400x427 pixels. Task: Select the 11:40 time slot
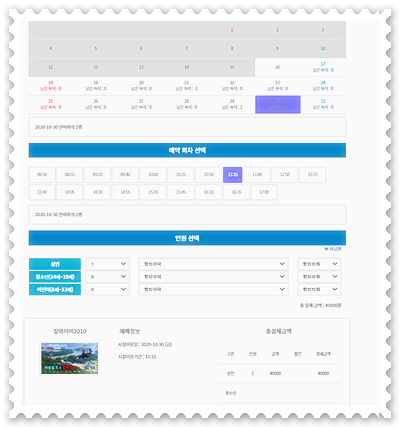pyautogui.click(x=257, y=175)
